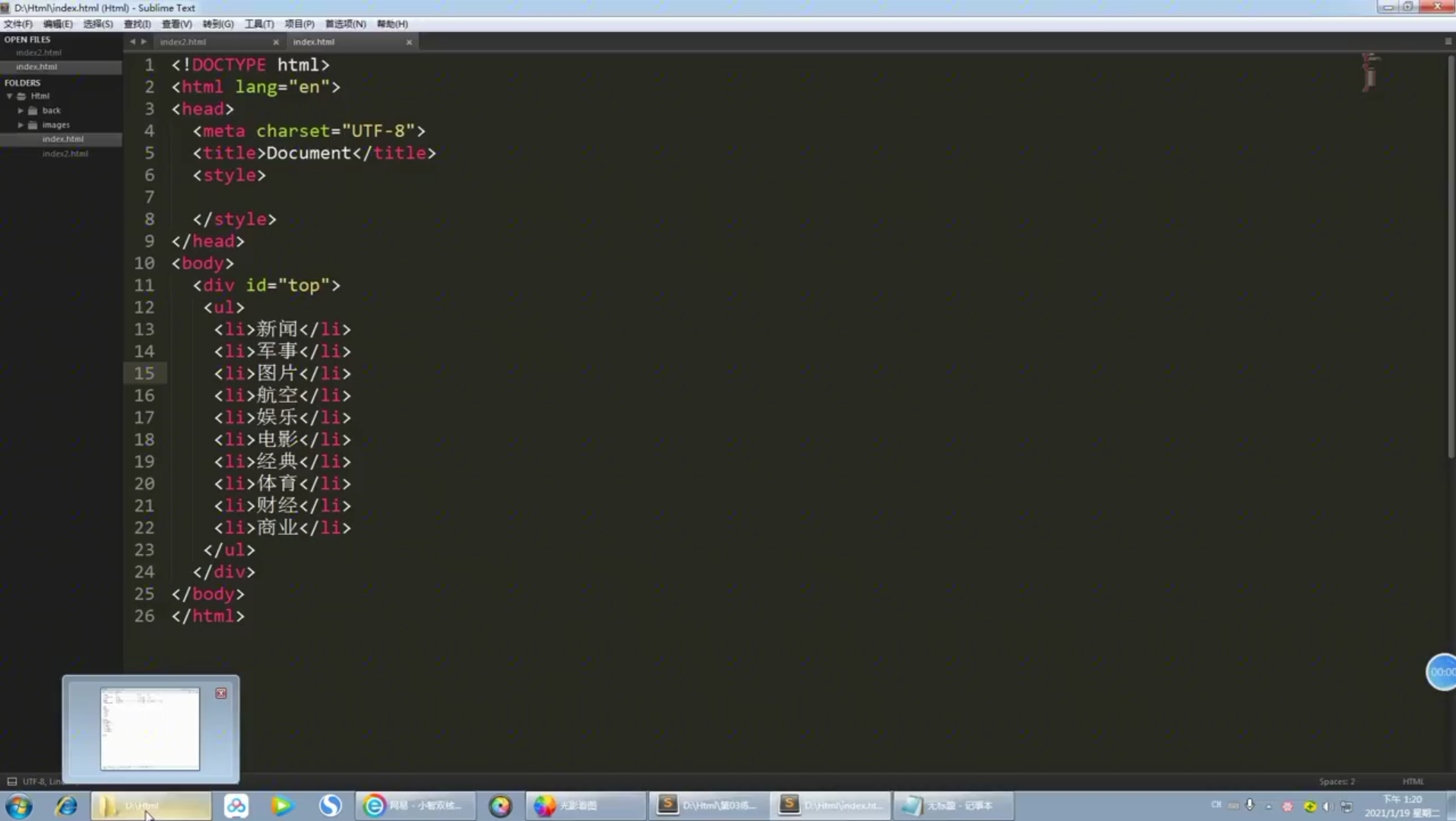Select the images folder icon
The image size is (1456, 821).
coord(33,125)
